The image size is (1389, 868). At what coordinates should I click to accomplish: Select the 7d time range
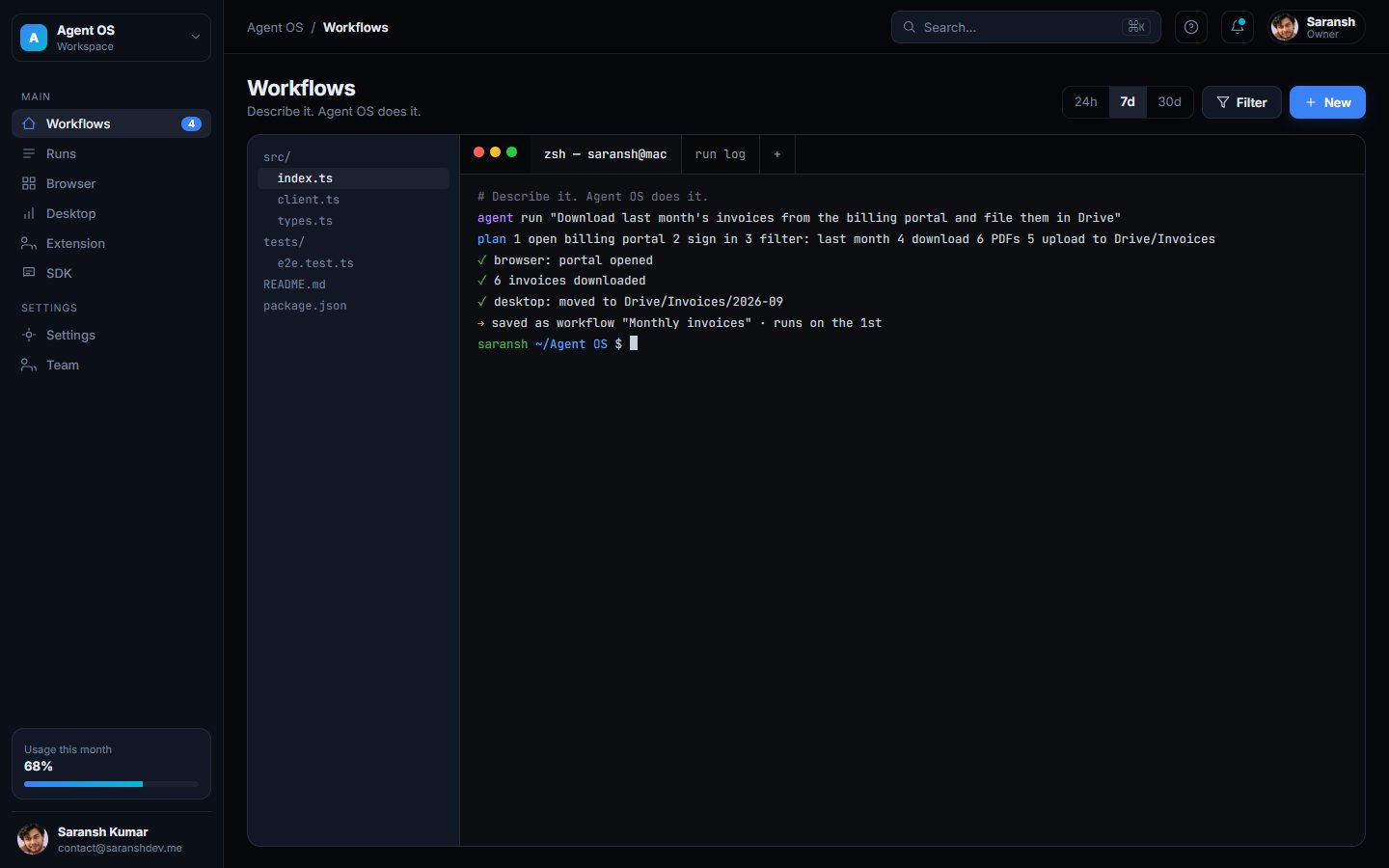pos(1128,102)
